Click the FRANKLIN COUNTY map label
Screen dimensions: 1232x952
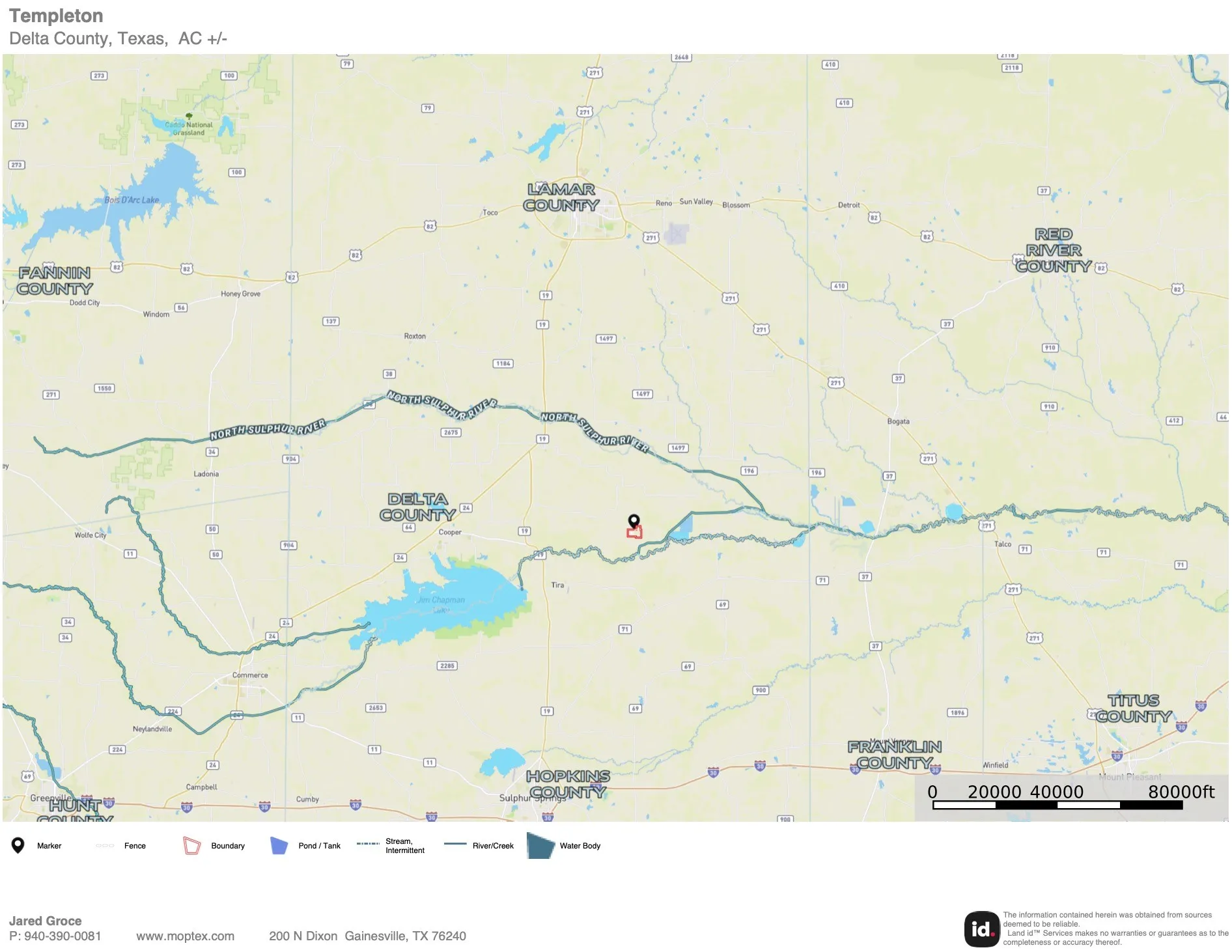[x=895, y=754]
